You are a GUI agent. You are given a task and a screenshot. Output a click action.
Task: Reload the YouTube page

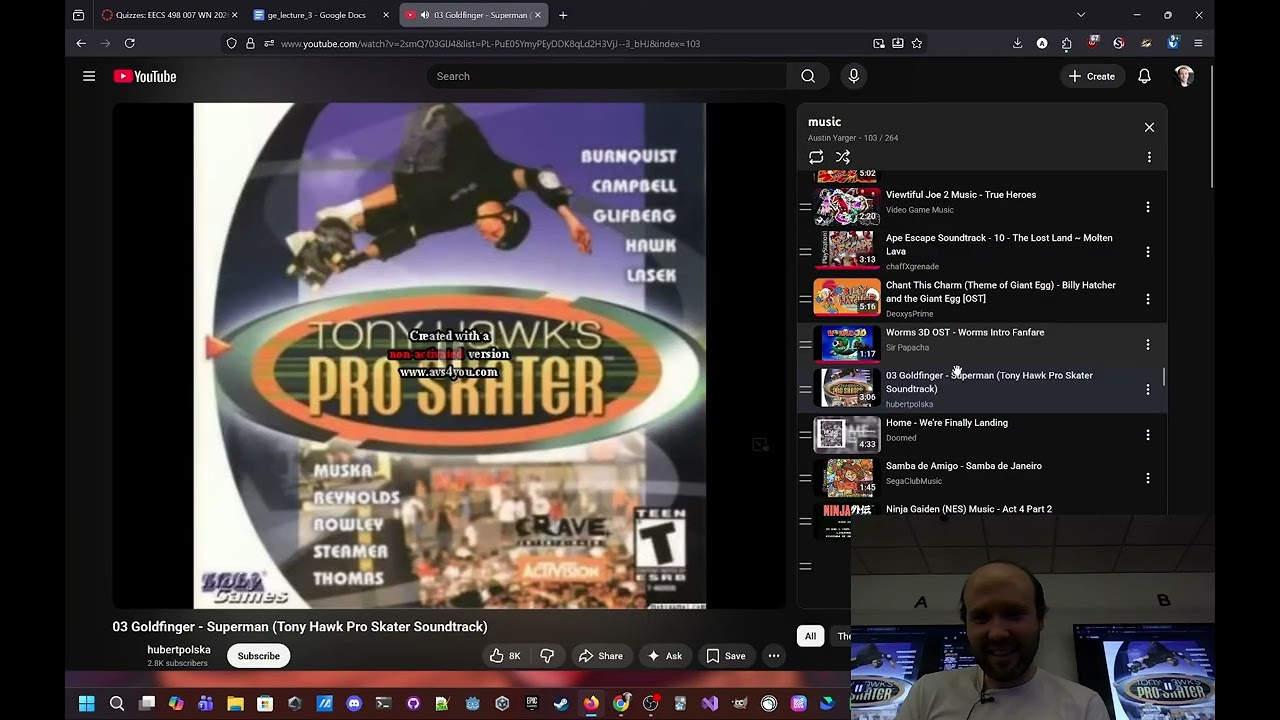130,43
